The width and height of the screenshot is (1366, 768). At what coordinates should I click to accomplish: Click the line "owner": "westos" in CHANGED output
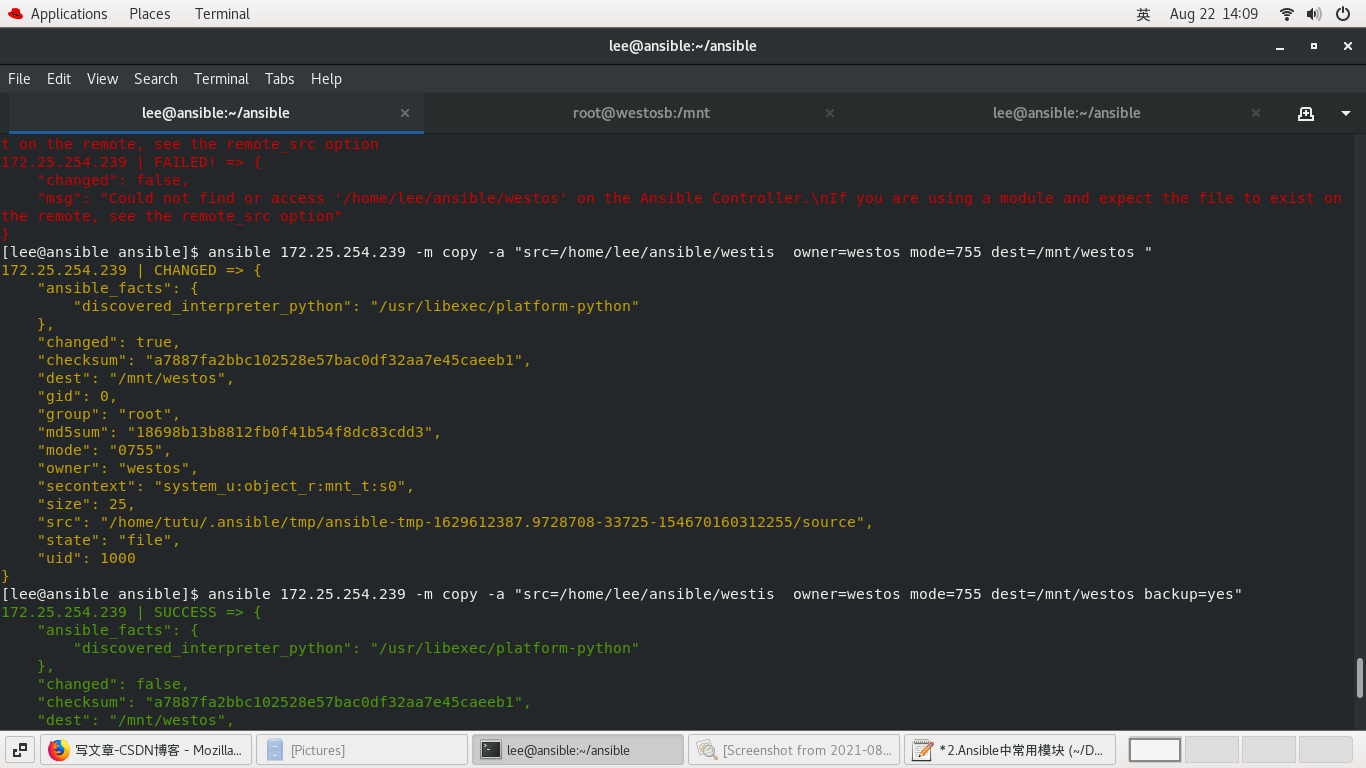(x=118, y=468)
